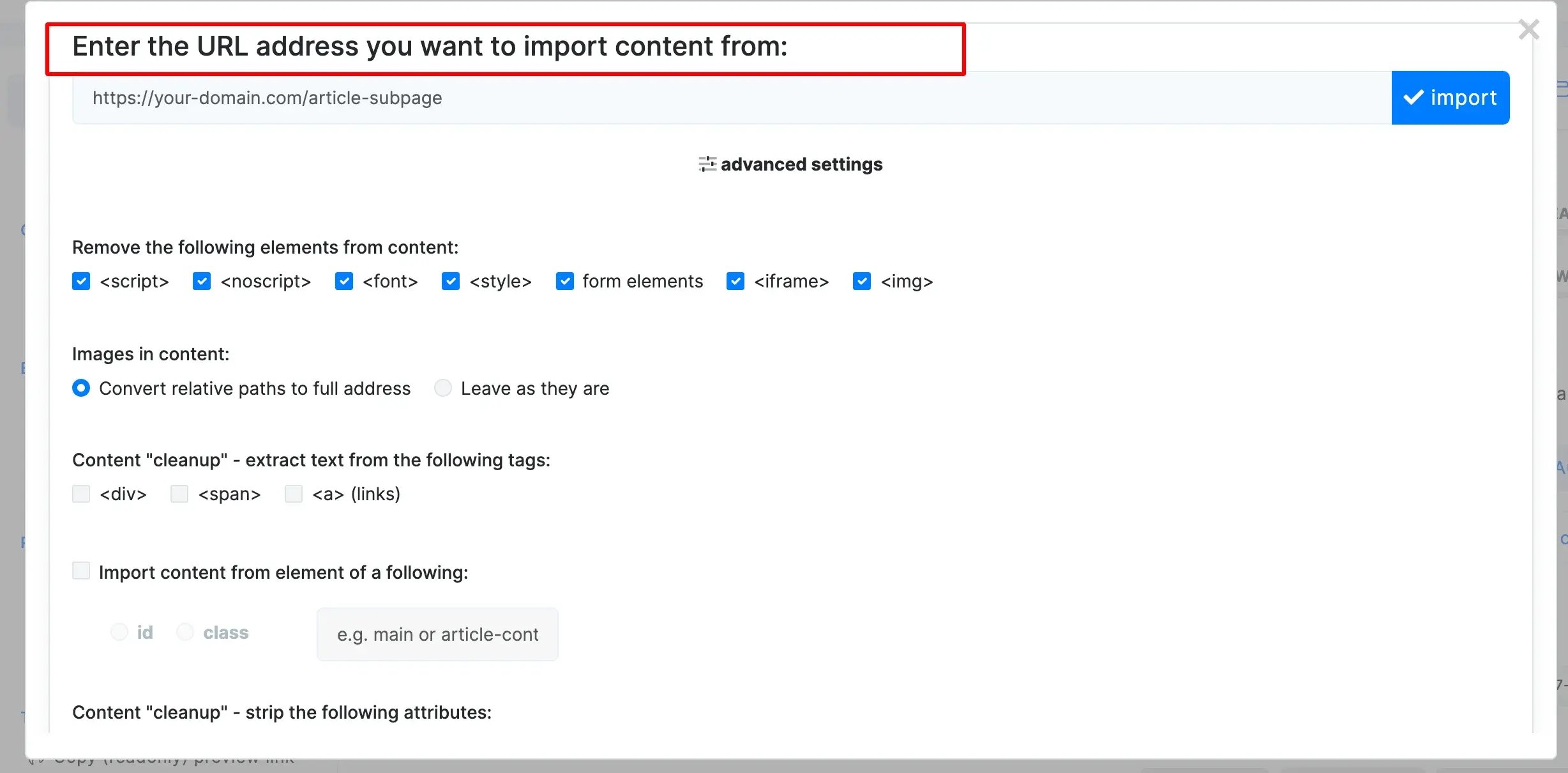This screenshot has height=773, width=1568.
Task: Collapse the advanced settings section
Action: (x=801, y=164)
